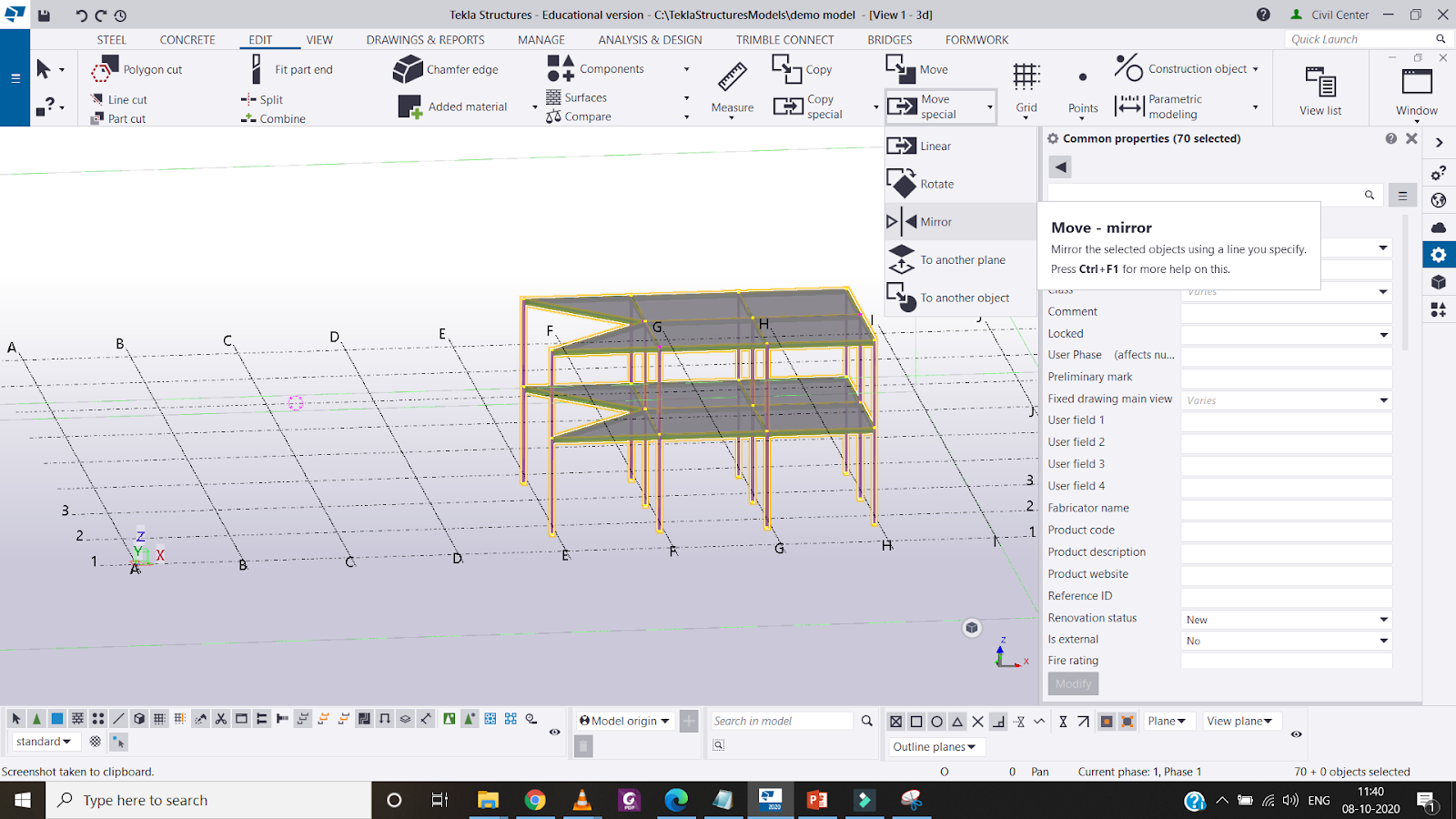Toggle the diagonal line selection switch

tap(118, 719)
